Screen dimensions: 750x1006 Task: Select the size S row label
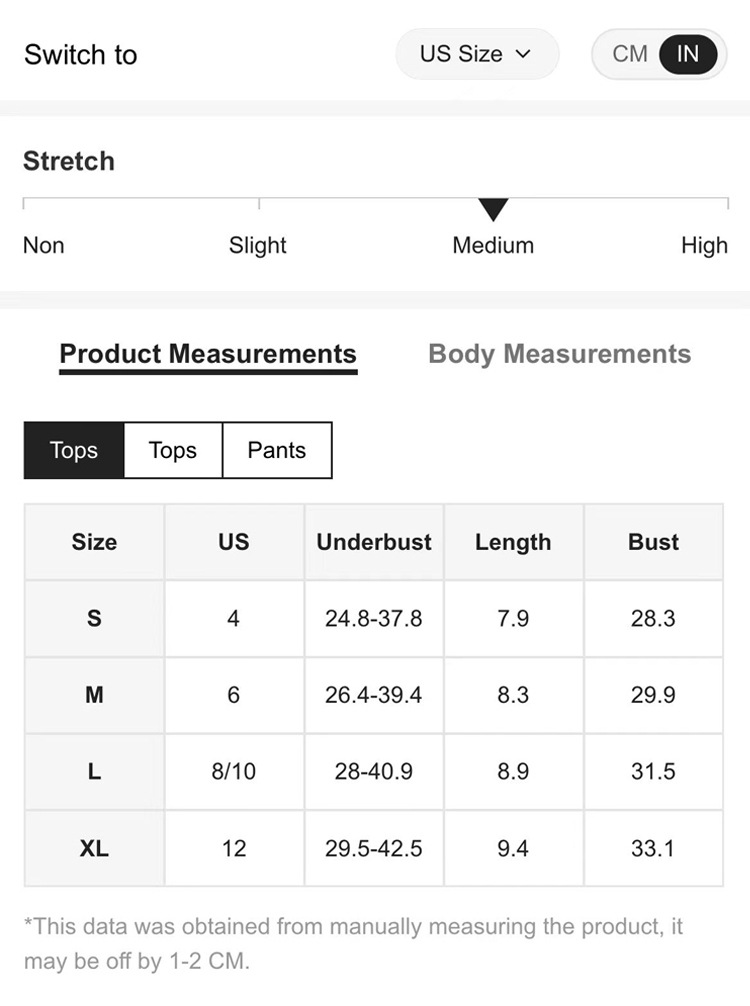click(94, 618)
